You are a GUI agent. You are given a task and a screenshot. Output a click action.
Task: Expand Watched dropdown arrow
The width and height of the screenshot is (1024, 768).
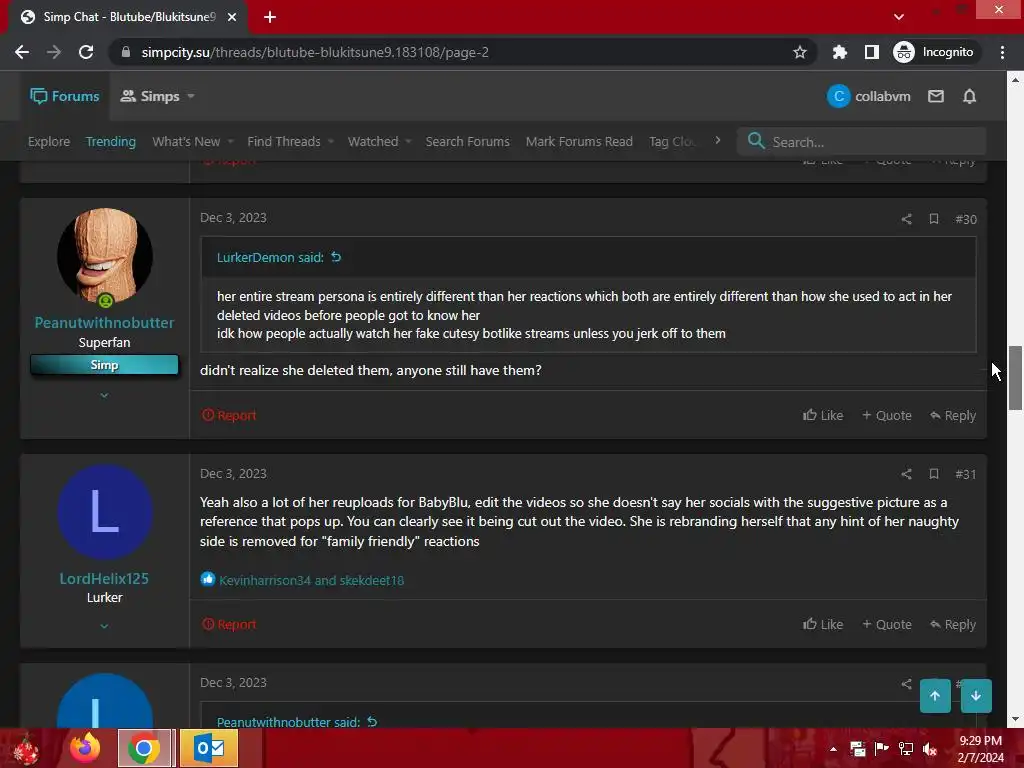408,142
